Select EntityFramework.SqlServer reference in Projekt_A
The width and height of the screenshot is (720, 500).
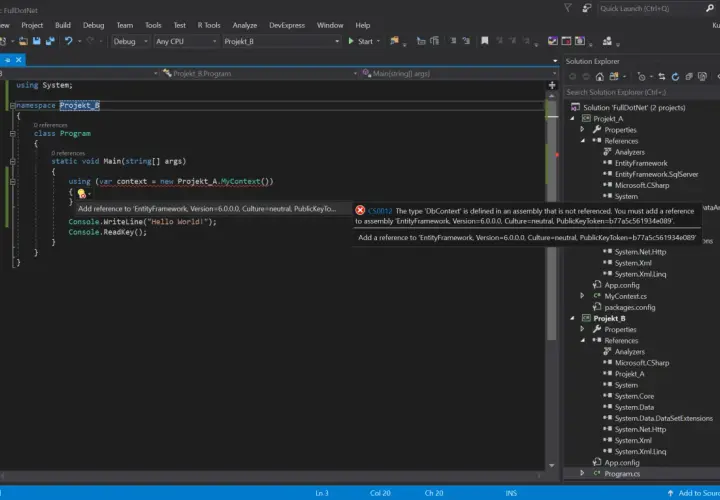coord(657,174)
